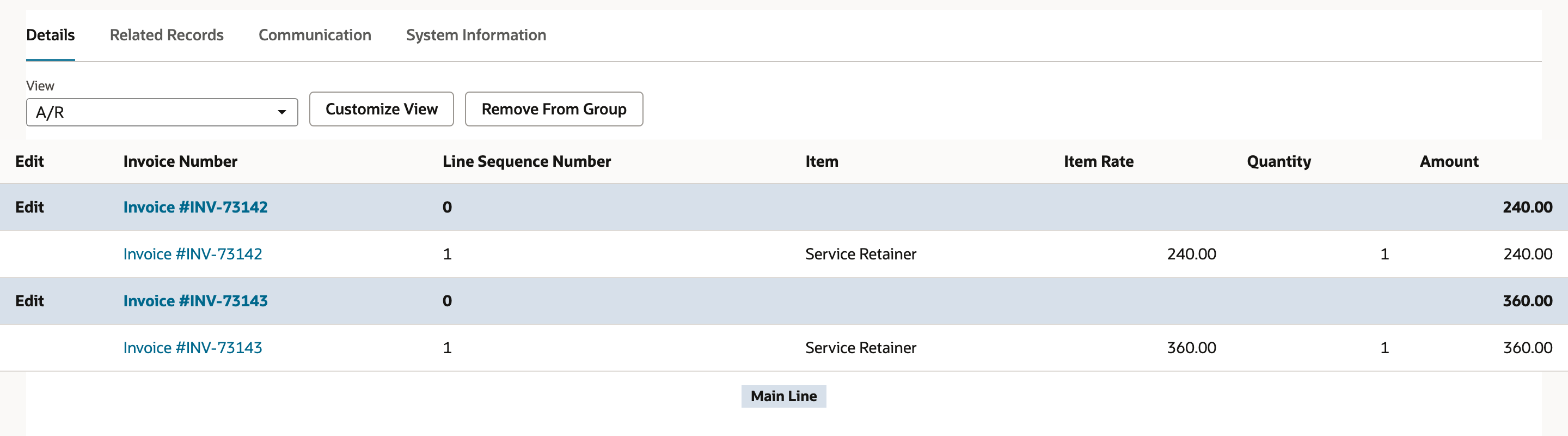Viewport: 1568px width, 436px height.
Task: Select Service Retainer item on INV-73142 row
Action: (861, 254)
